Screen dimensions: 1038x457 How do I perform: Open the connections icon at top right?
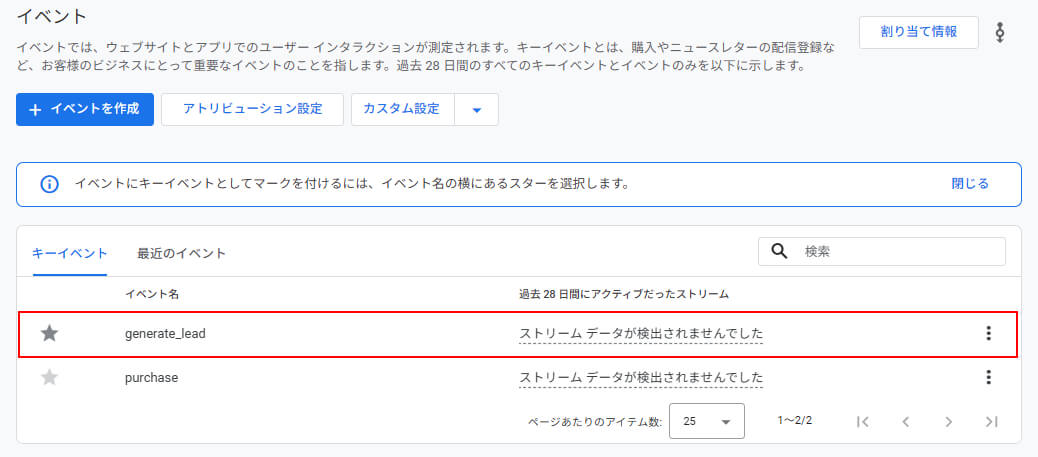click(1000, 33)
